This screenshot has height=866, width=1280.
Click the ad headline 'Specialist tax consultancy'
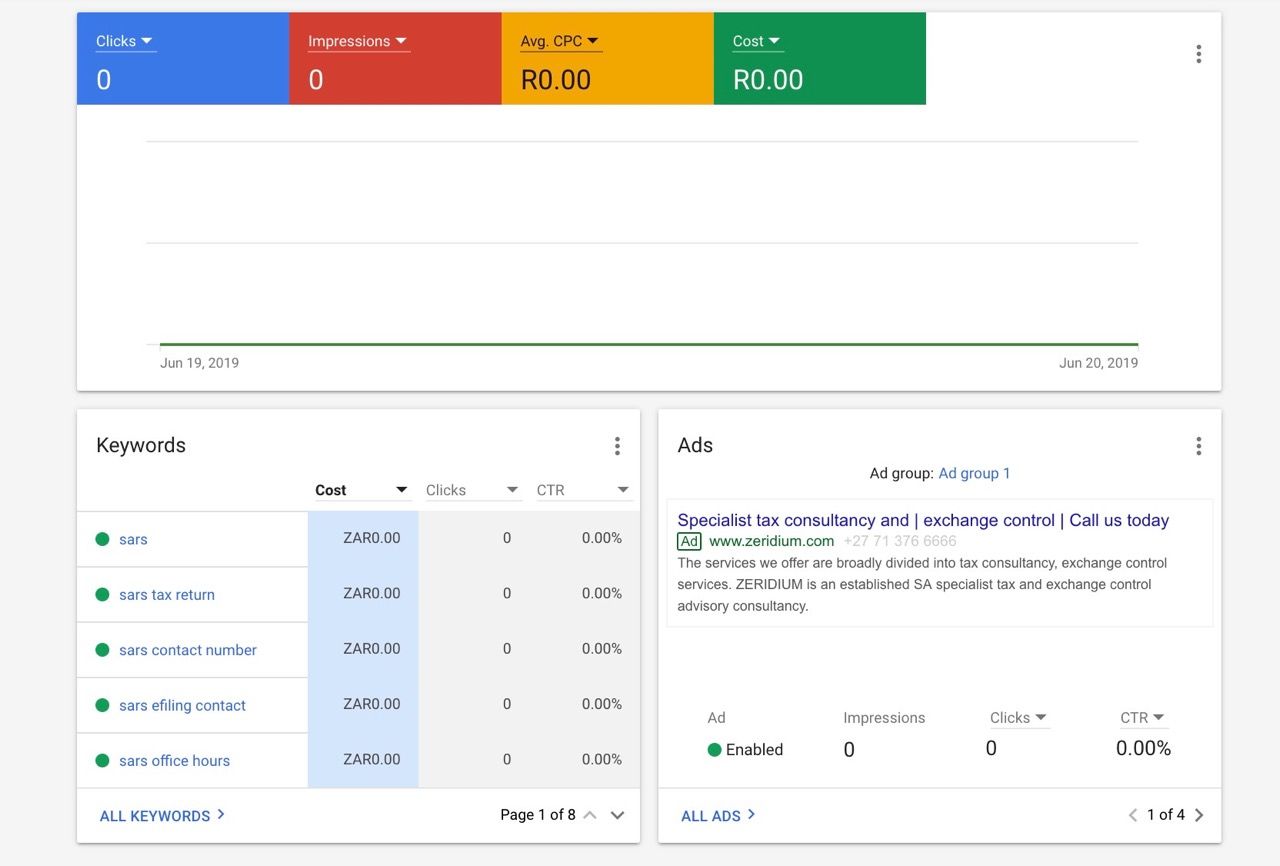(x=923, y=520)
